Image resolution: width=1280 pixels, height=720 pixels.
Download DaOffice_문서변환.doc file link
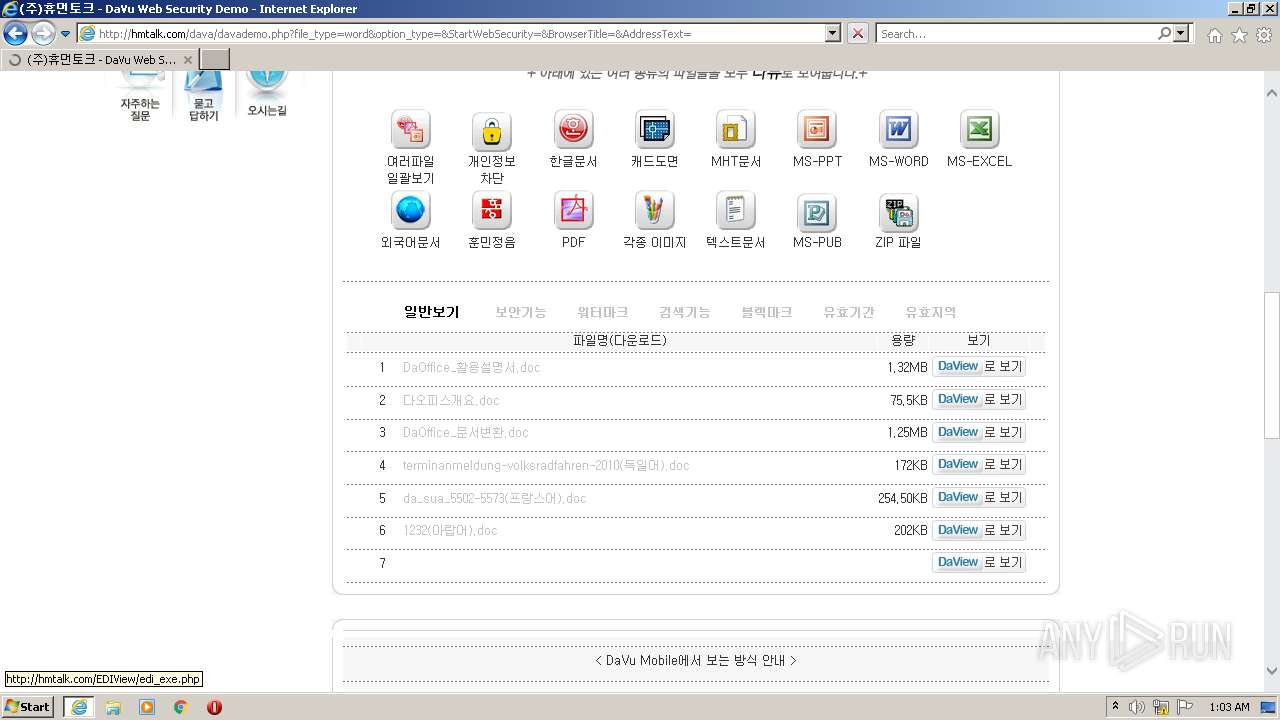pos(465,432)
